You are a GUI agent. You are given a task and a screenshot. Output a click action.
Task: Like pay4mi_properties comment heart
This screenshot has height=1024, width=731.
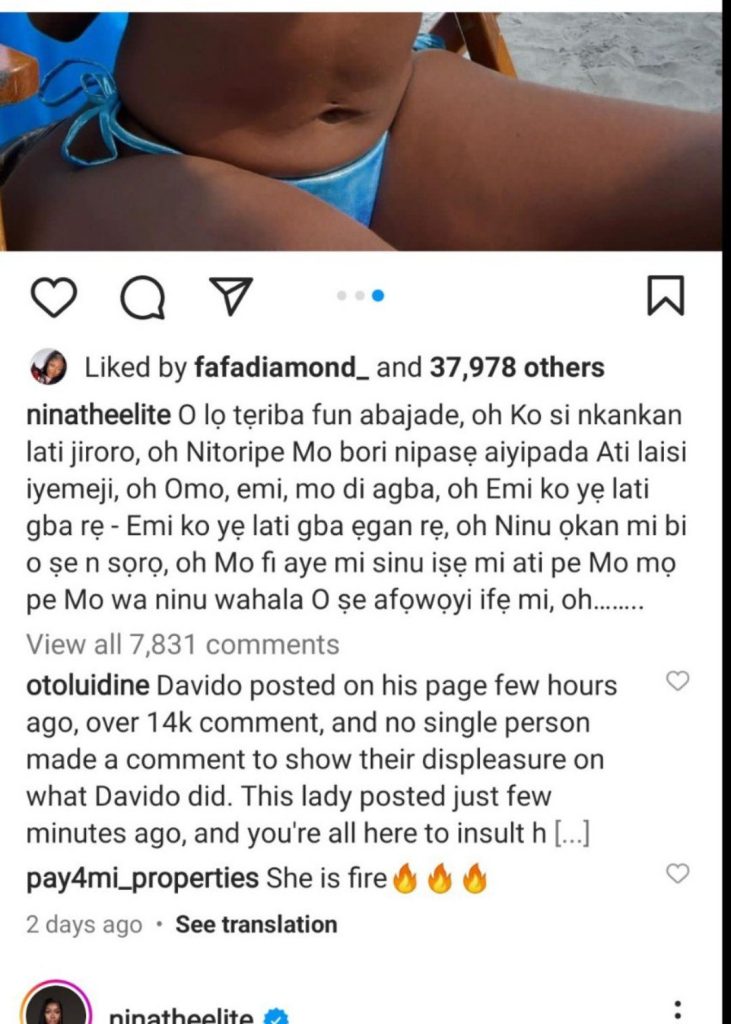(x=677, y=873)
